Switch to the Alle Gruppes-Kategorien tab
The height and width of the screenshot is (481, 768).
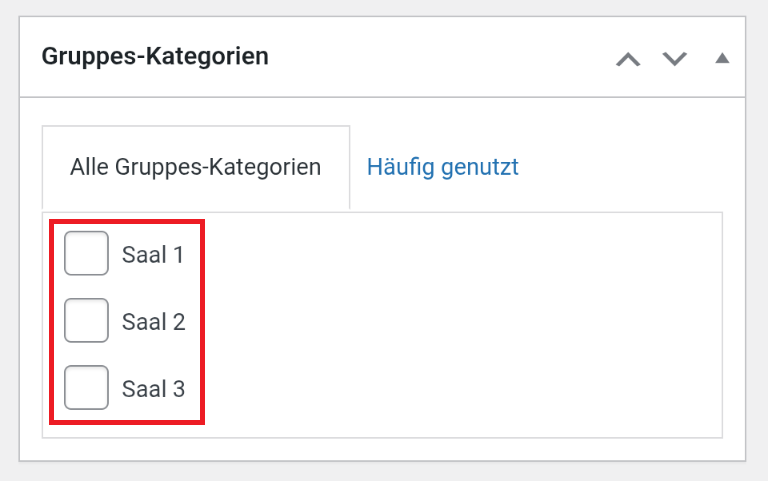195,167
